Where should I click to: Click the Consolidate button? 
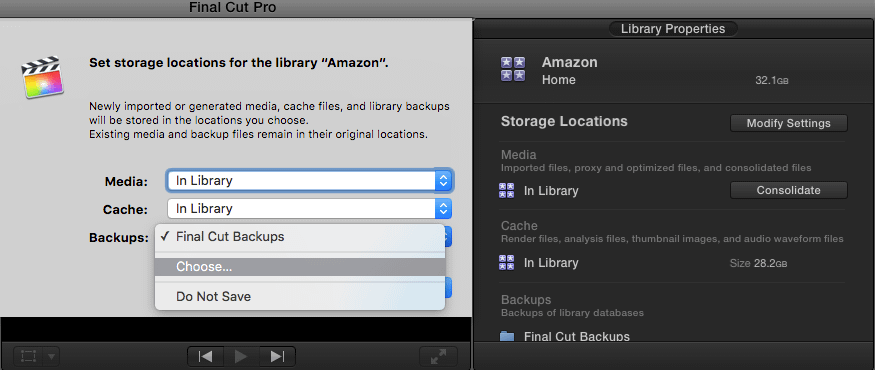point(789,190)
